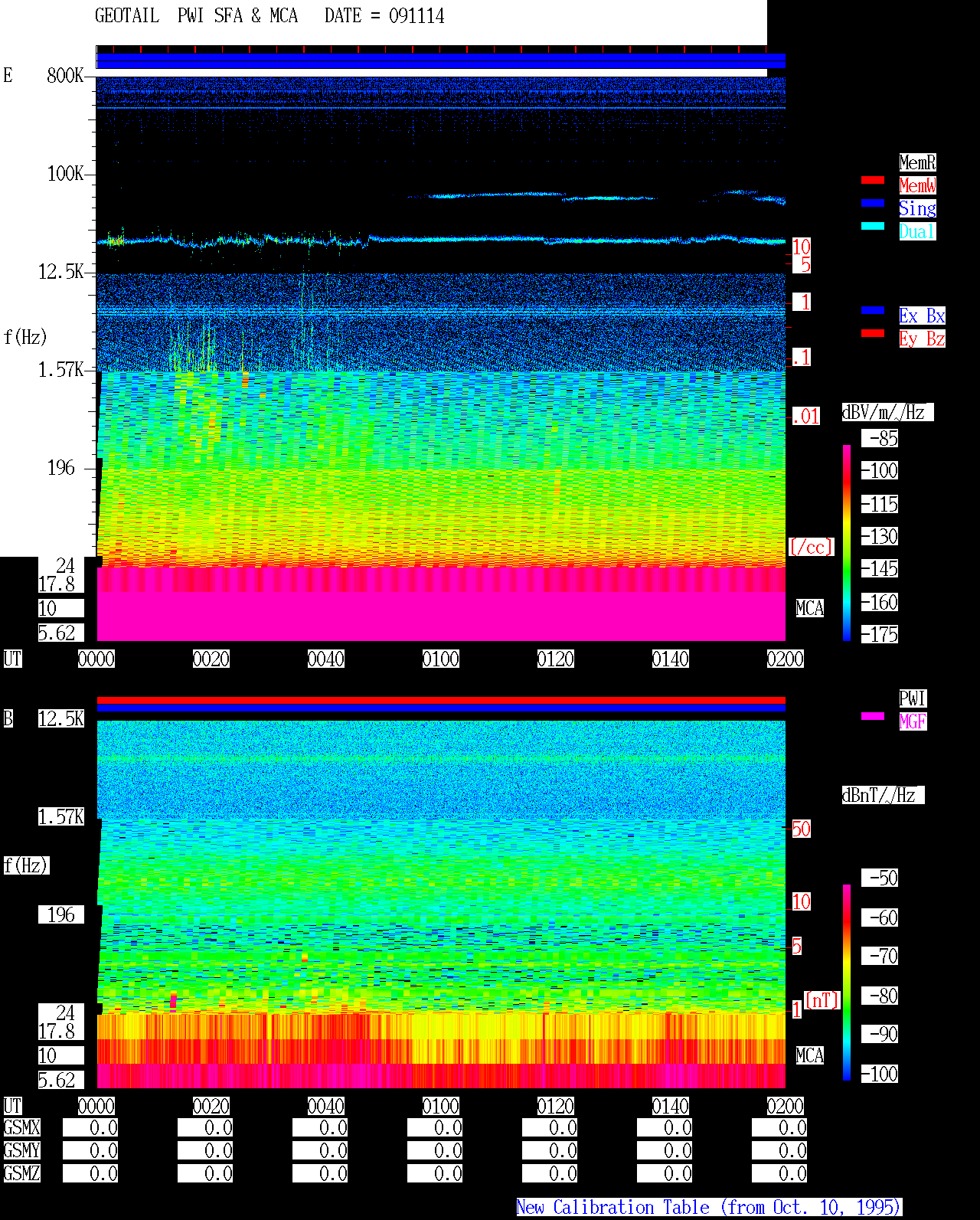Click the 0200 time label under B panel

pyautogui.click(x=786, y=1107)
